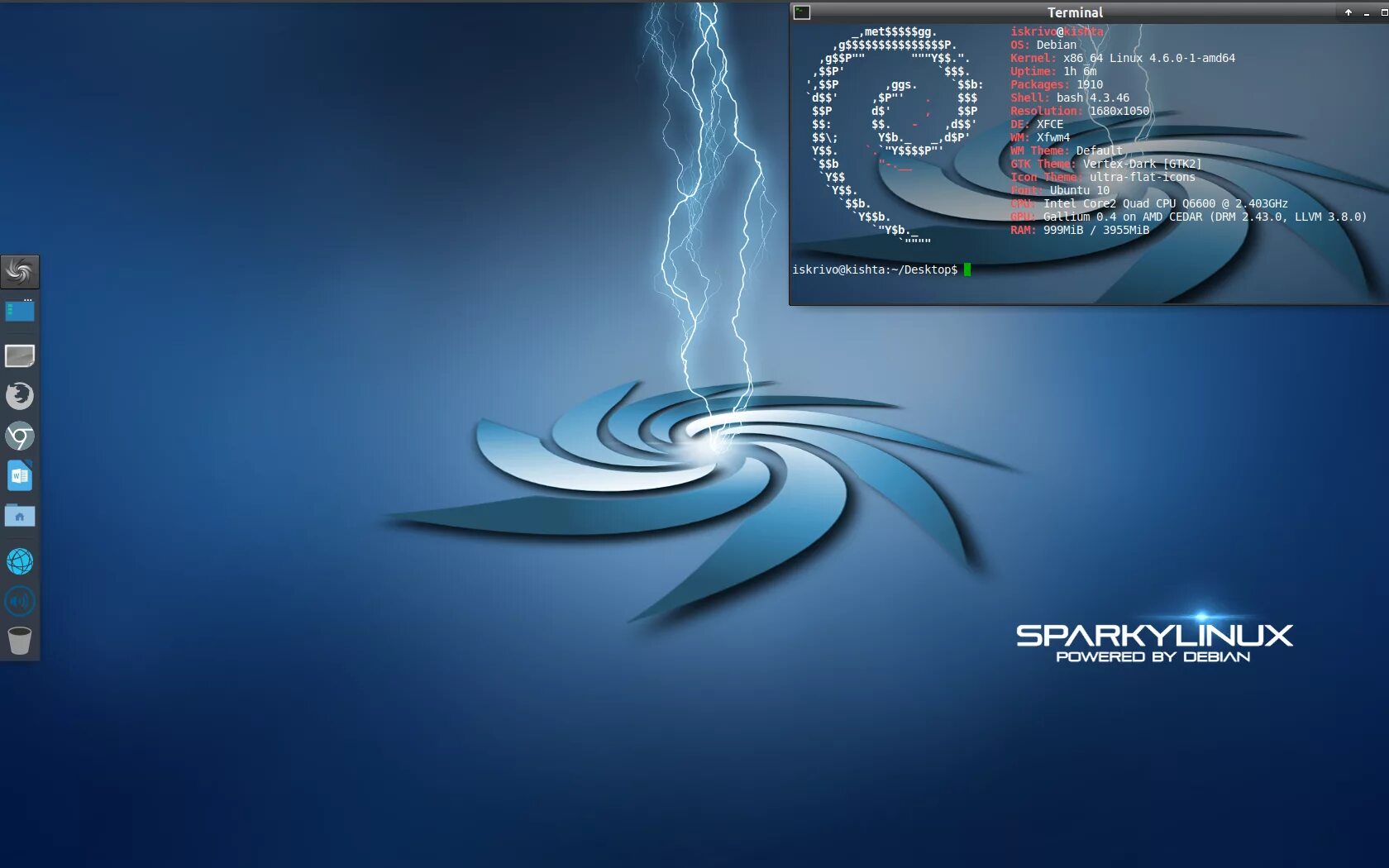Minimize the Terminal window
1389x868 pixels.
[x=1367, y=12]
